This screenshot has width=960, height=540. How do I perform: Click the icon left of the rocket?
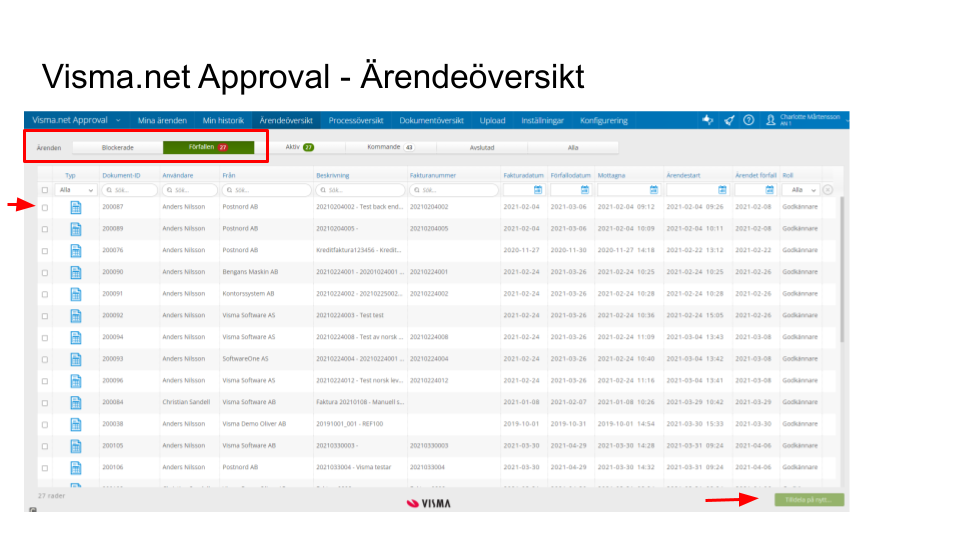pos(708,120)
